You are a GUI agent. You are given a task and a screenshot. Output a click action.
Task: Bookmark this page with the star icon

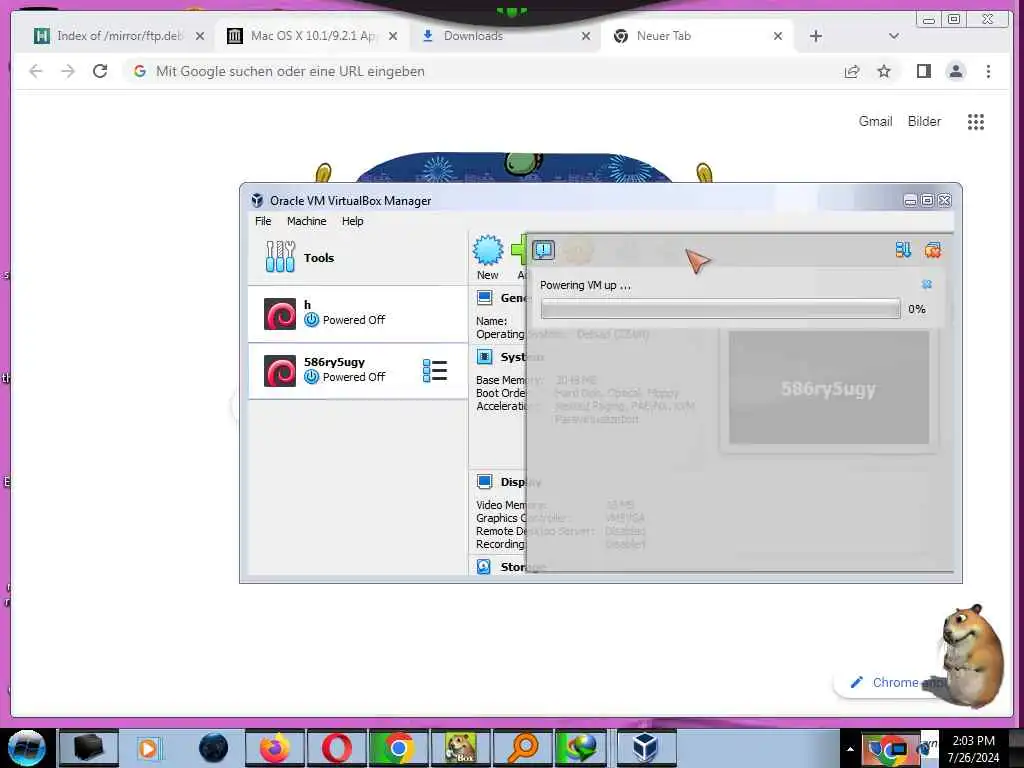click(x=884, y=71)
